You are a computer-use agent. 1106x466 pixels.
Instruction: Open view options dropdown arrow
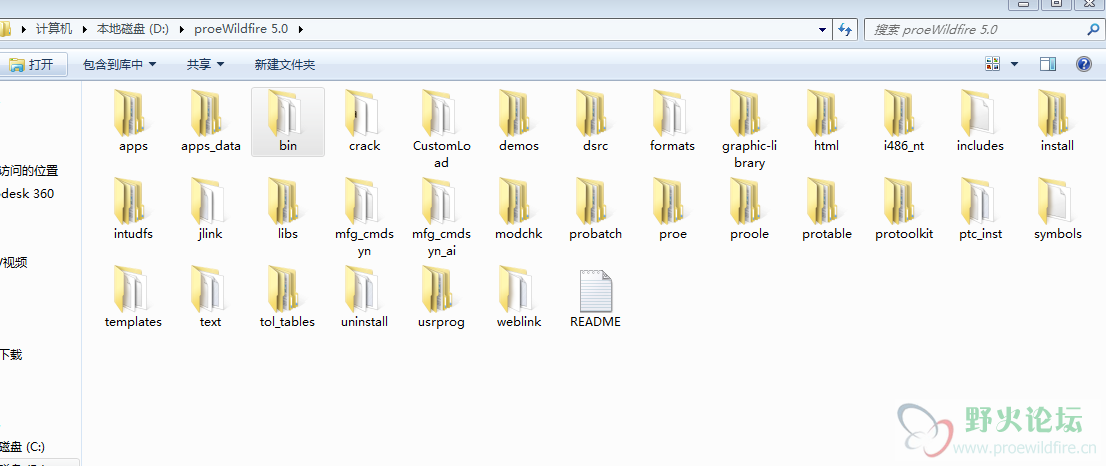click(1014, 64)
